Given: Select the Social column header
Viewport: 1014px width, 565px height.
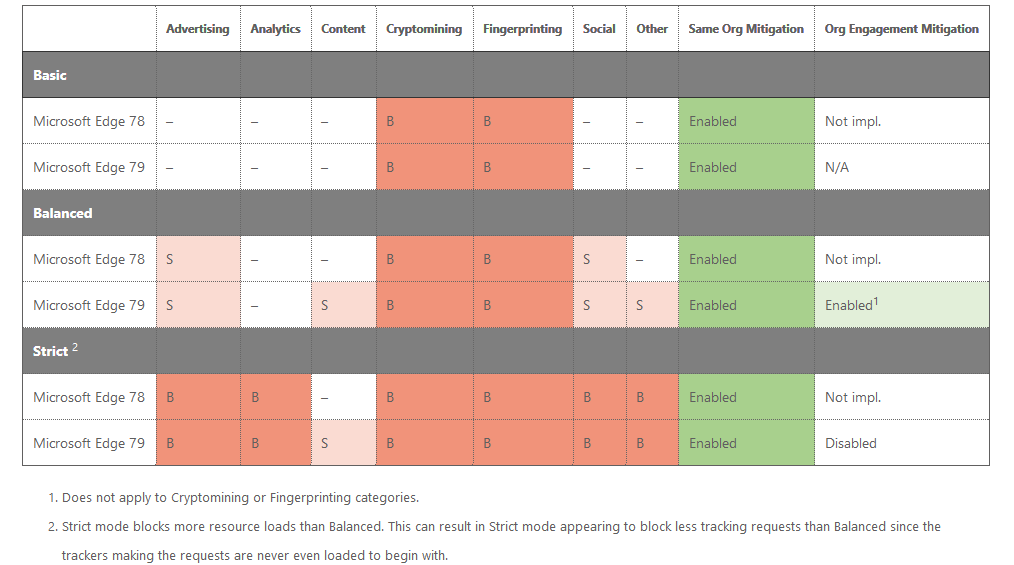Looking at the screenshot, I should tap(599, 29).
